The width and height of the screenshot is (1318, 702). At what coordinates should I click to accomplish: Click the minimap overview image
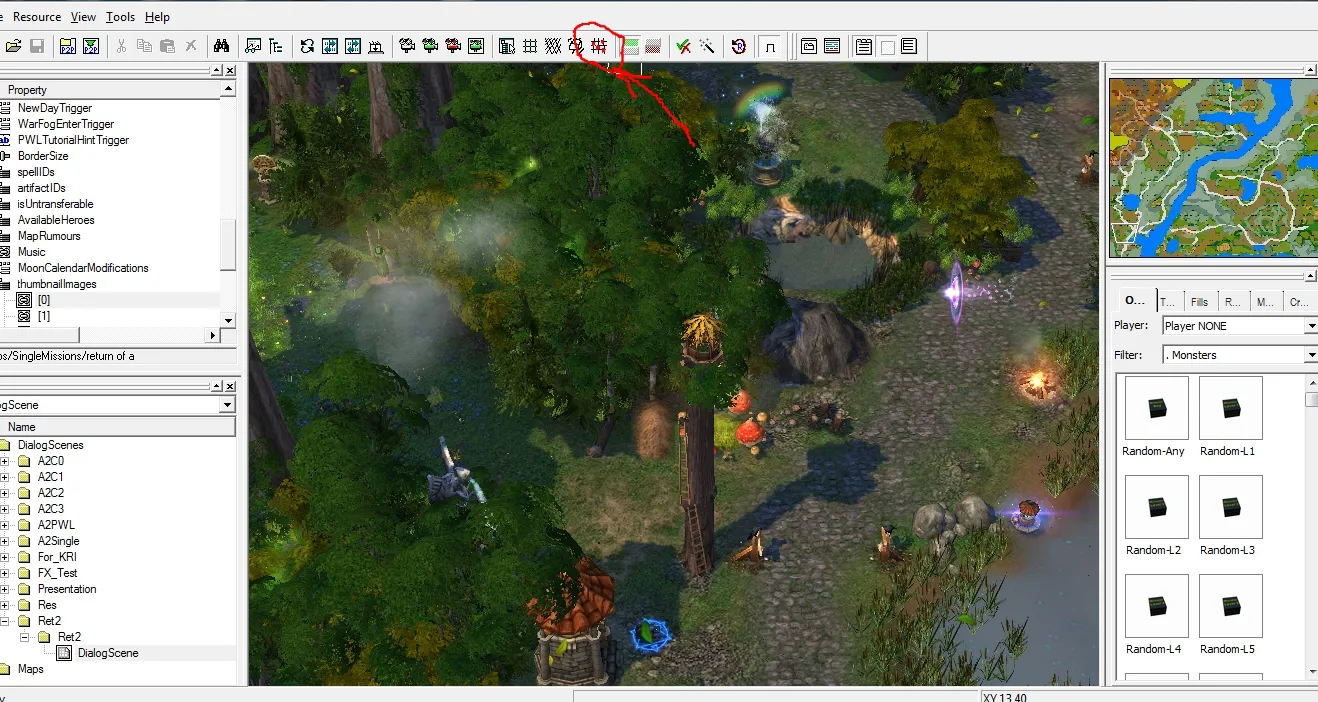click(x=1213, y=167)
